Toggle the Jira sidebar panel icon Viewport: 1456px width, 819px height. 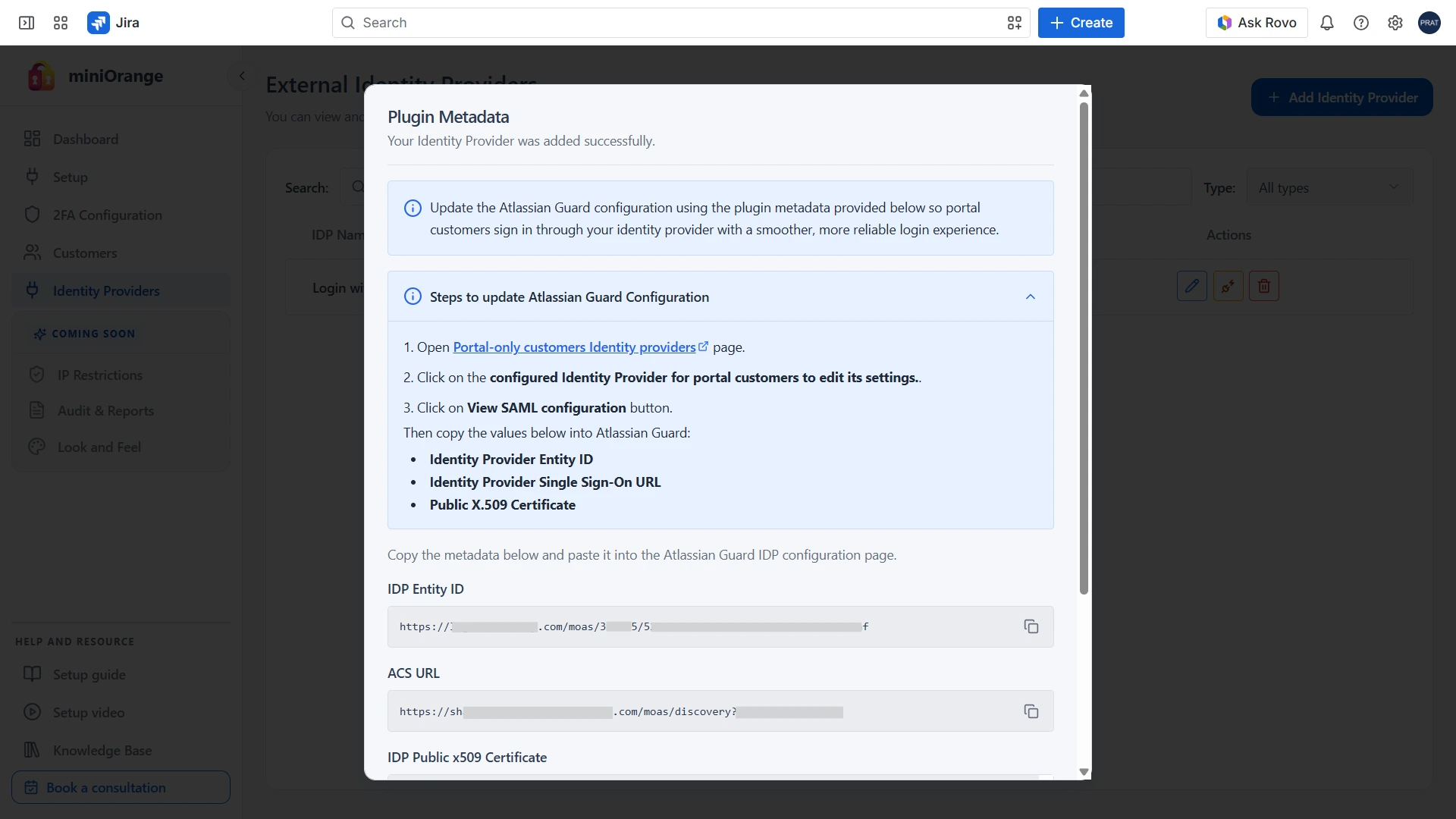click(x=27, y=23)
